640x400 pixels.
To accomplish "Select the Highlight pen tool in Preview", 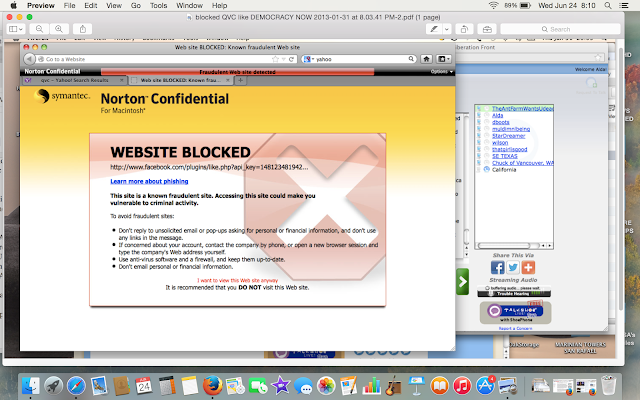I will [434, 29].
